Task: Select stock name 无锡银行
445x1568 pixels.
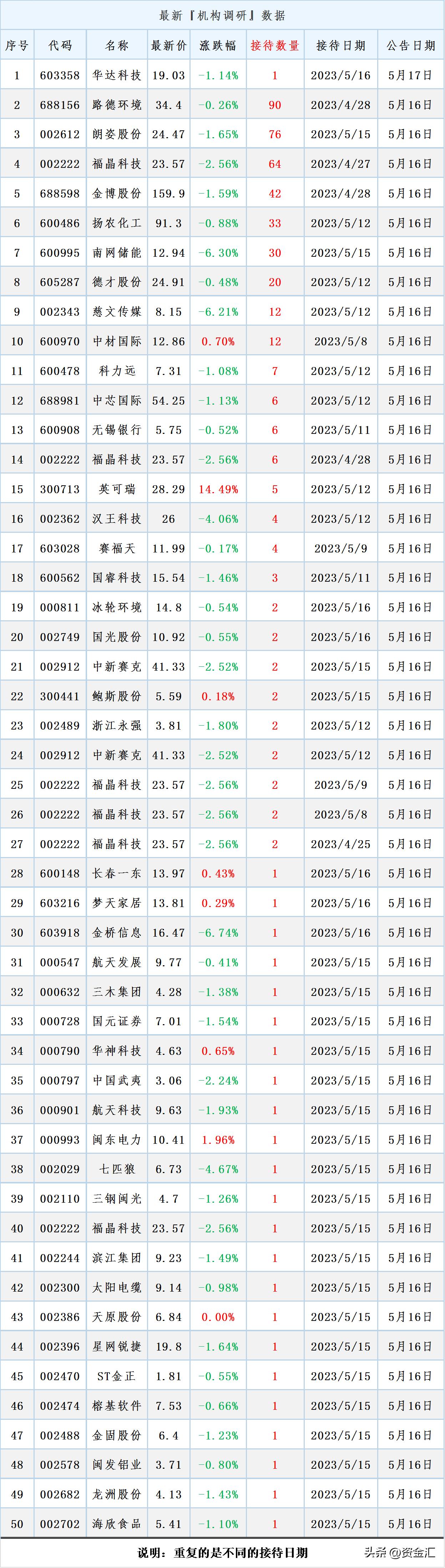Action: coord(117,430)
